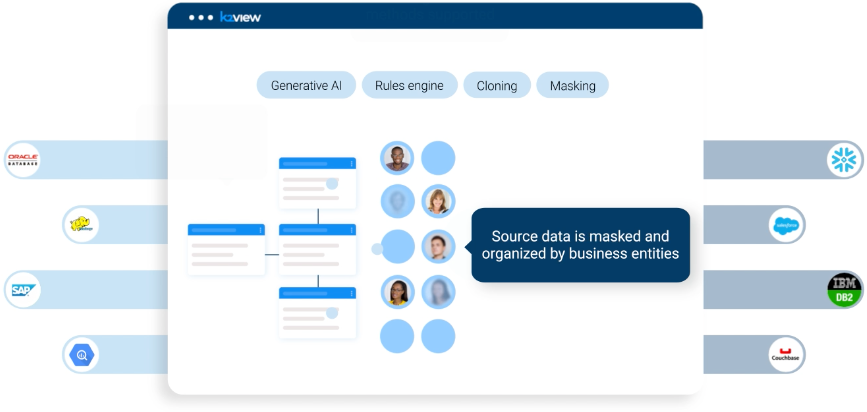Click the SAP source logo
The image size is (867, 412).
[23, 290]
